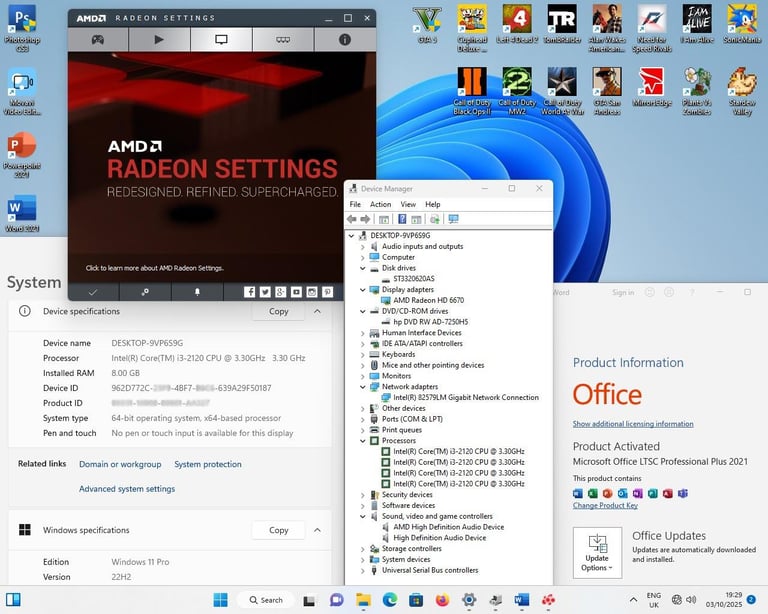Select AMD Radeon HD 6670 device
Screen dimensions: 768x614
click(428, 300)
